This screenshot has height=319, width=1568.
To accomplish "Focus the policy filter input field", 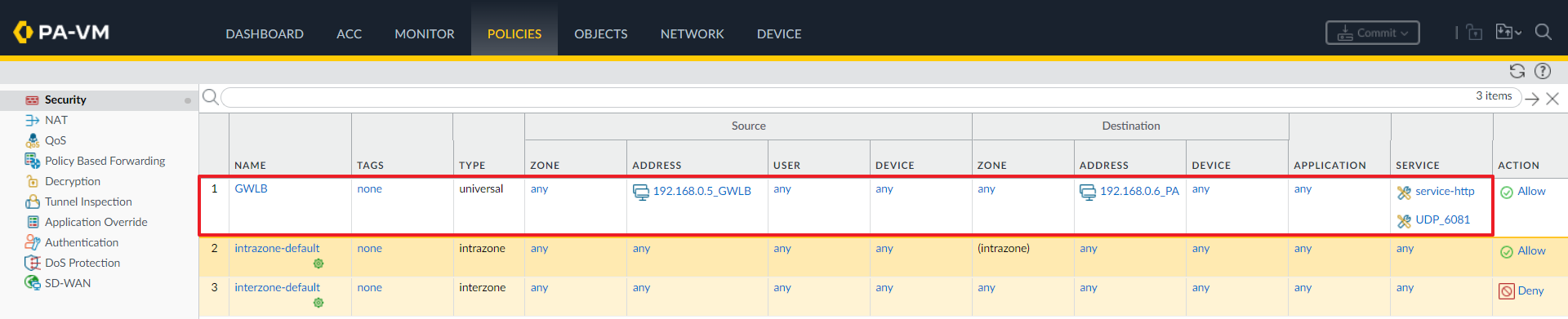I will [x=871, y=98].
